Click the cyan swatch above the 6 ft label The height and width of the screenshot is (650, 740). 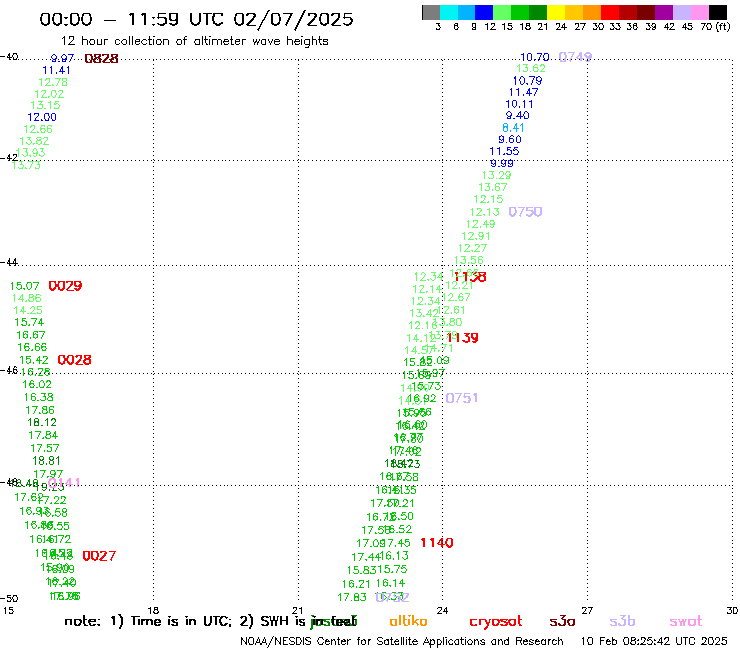point(449,12)
